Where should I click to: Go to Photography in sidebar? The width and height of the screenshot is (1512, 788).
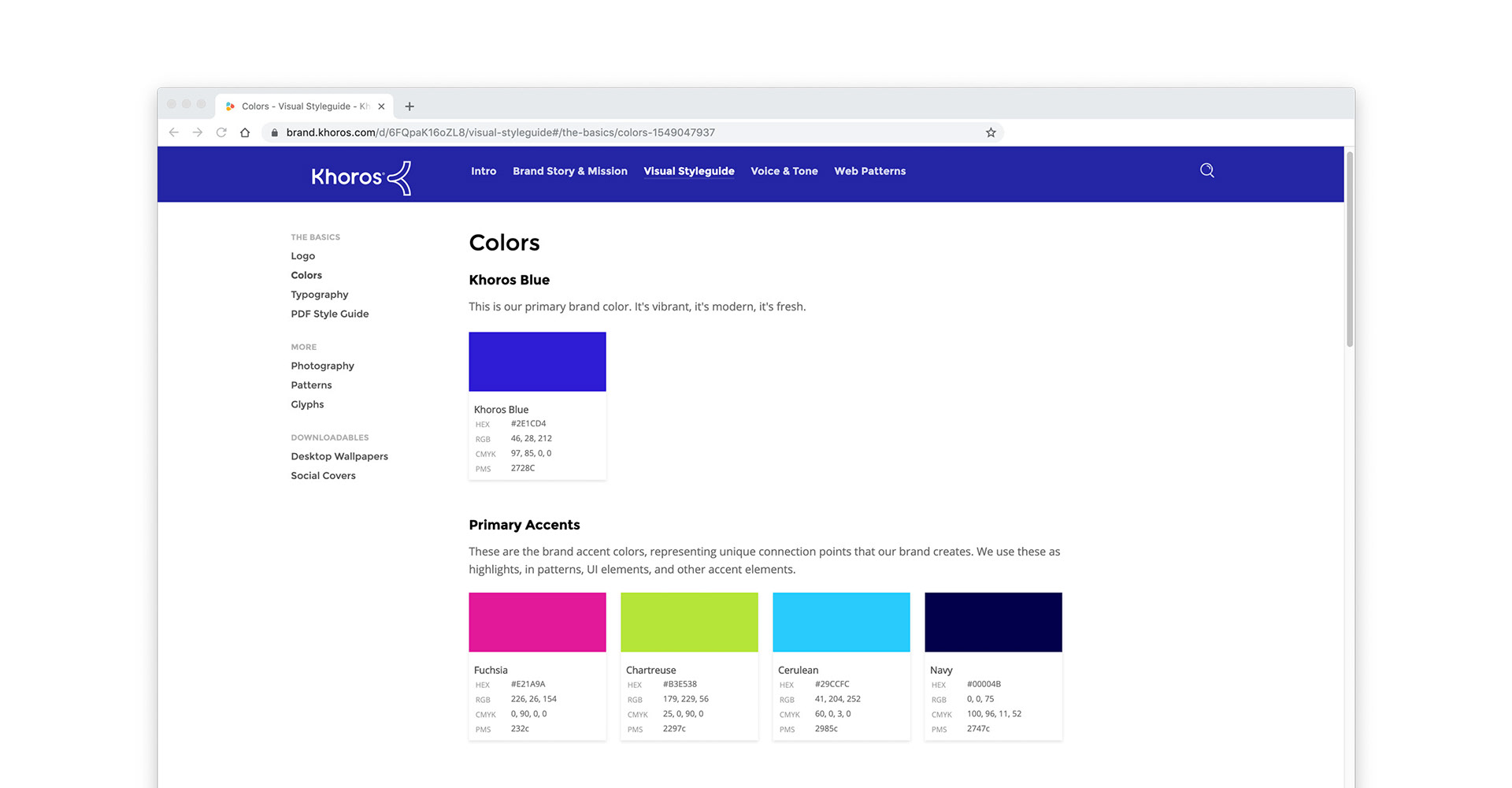[x=323, y=366]
